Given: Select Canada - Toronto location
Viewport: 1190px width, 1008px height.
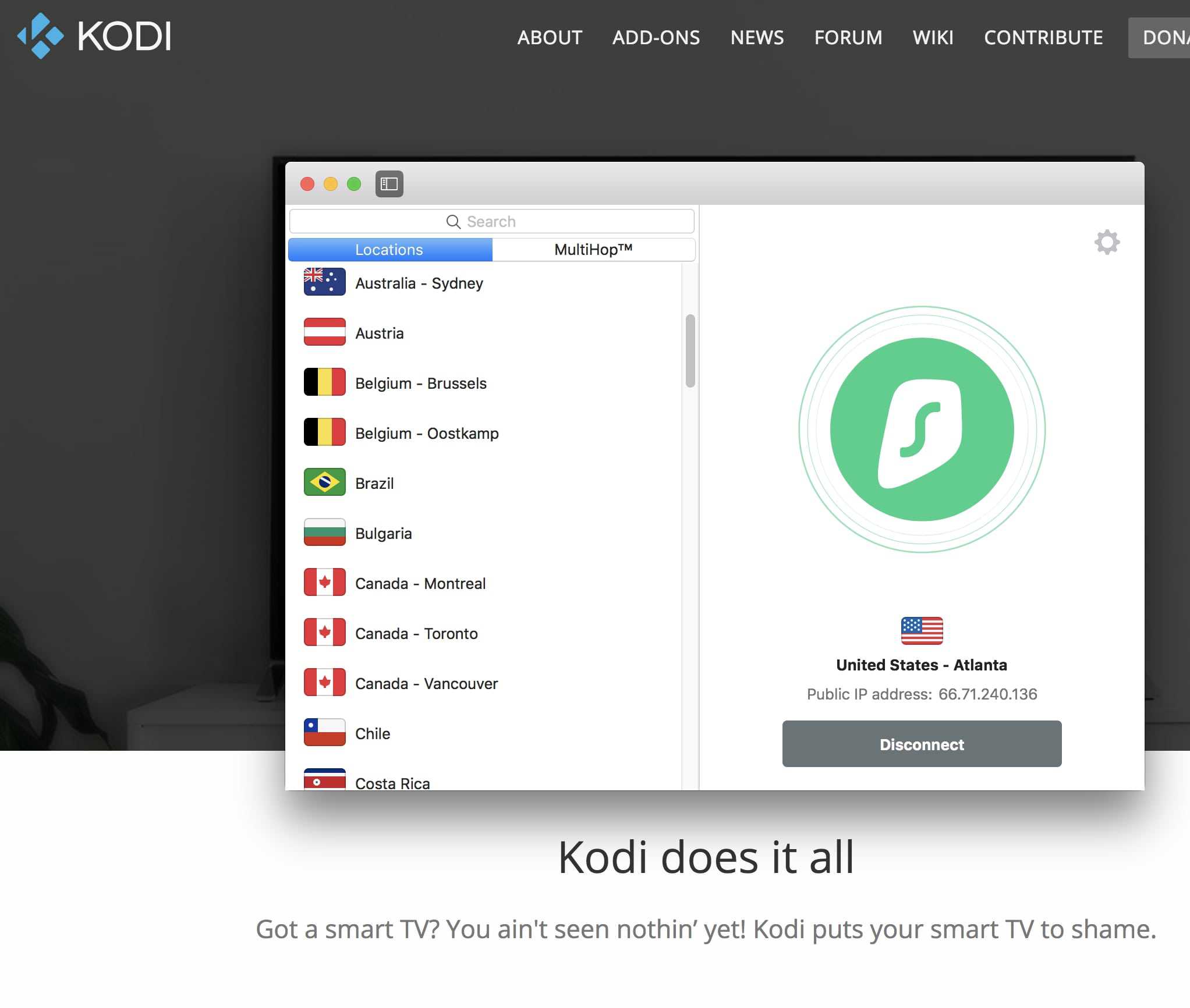Looking at the screenshot, I should pos(416,632).
